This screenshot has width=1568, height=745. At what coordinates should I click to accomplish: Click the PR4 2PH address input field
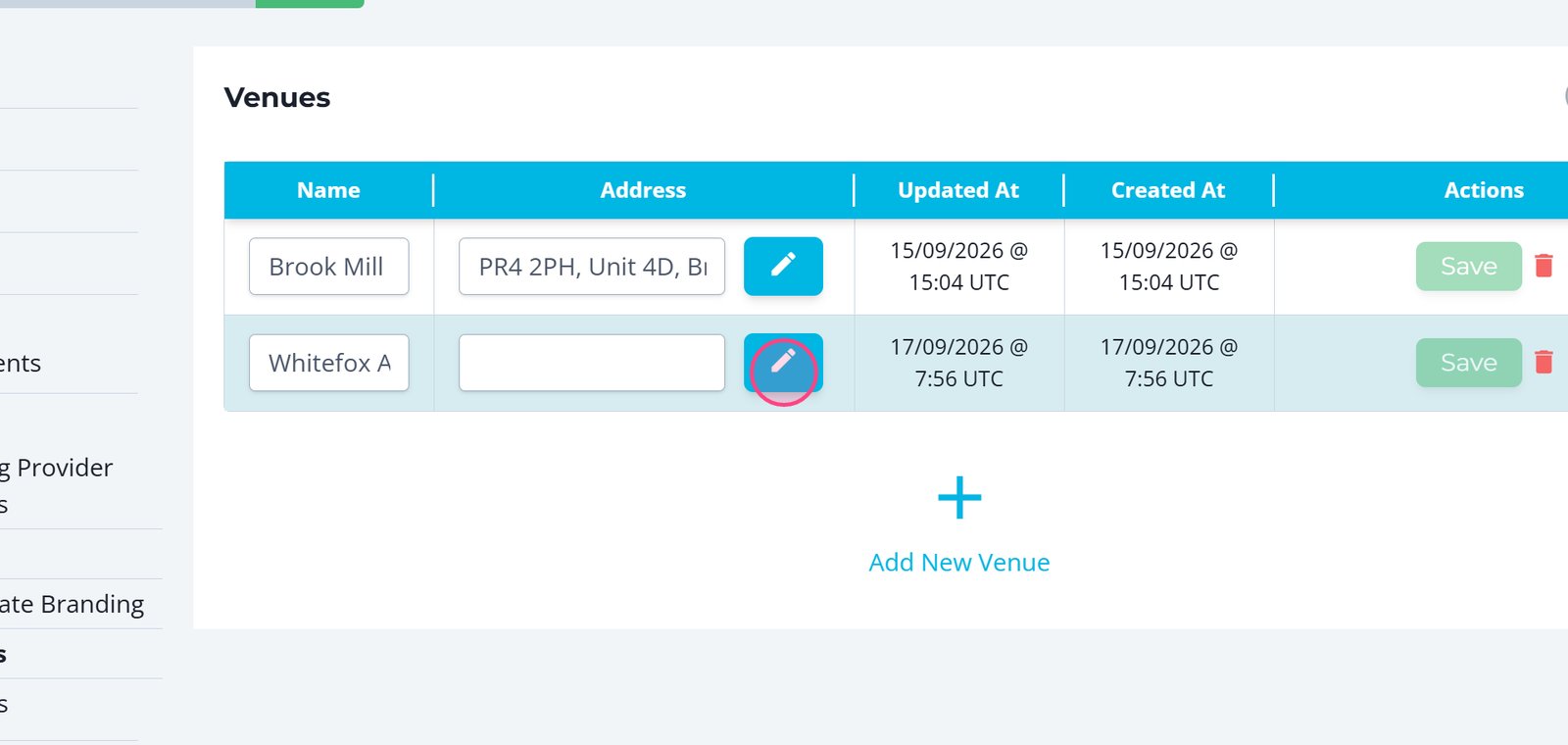(592, 267)
